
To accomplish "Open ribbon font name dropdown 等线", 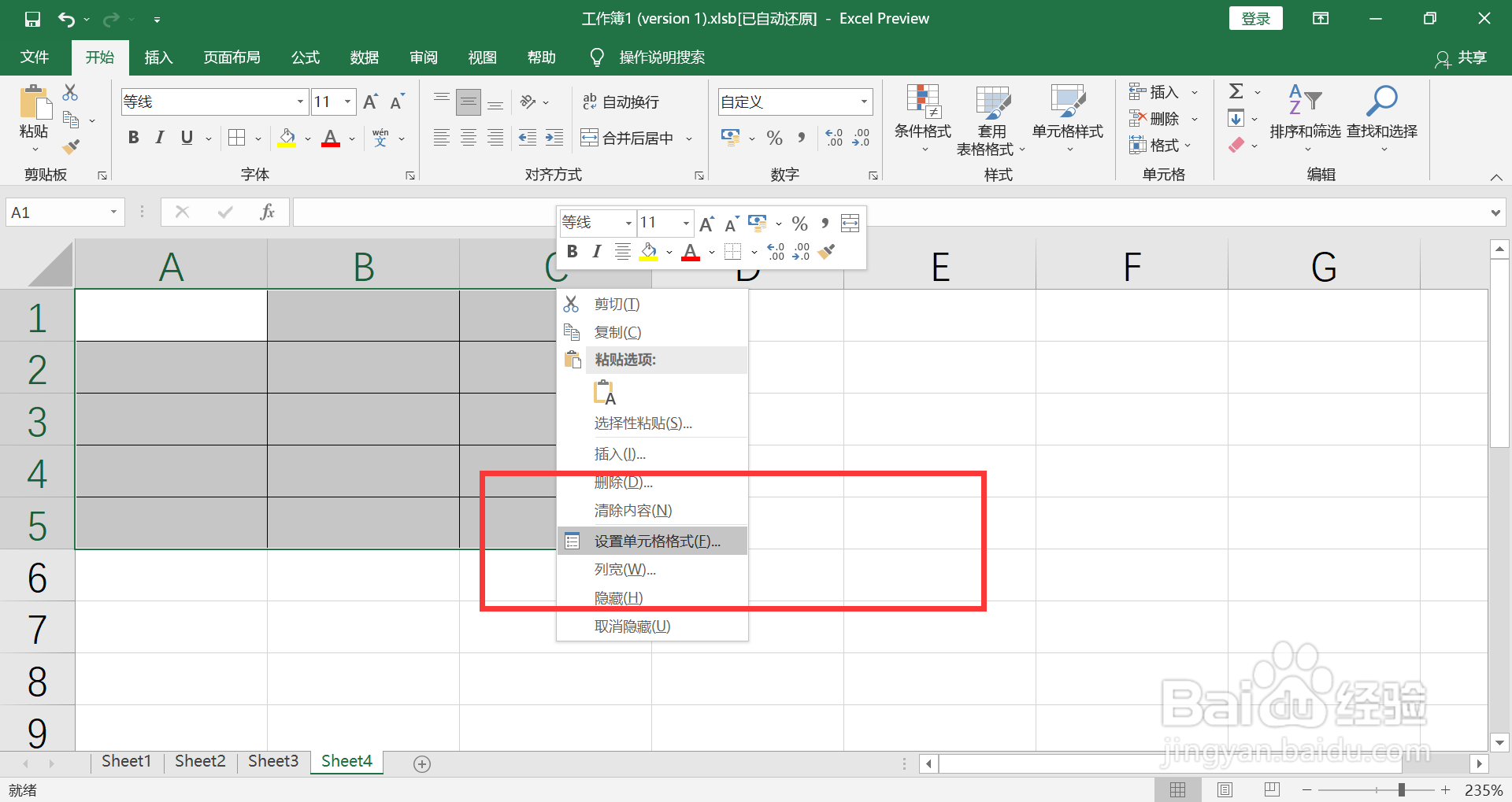I will (x=300, y=102).
